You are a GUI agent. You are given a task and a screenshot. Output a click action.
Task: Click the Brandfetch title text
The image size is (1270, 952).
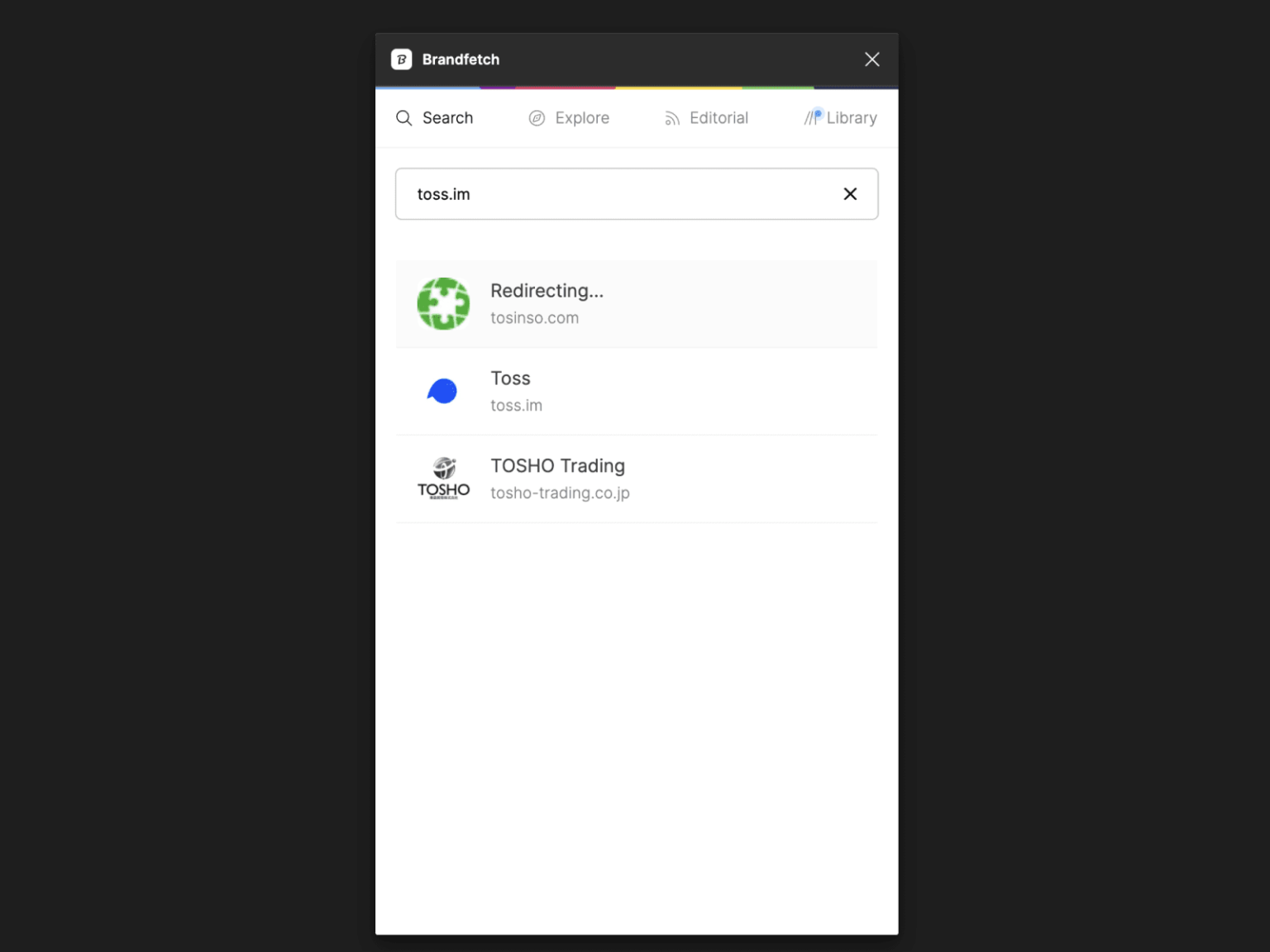tap(461, 59)
